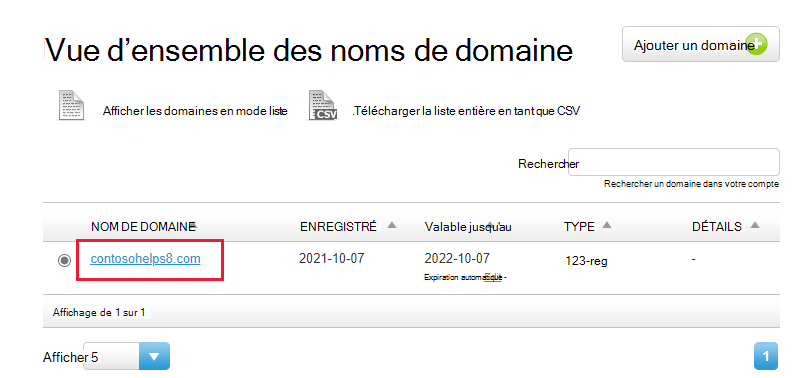Go to page 1 pagination button

tap(766, 356)
